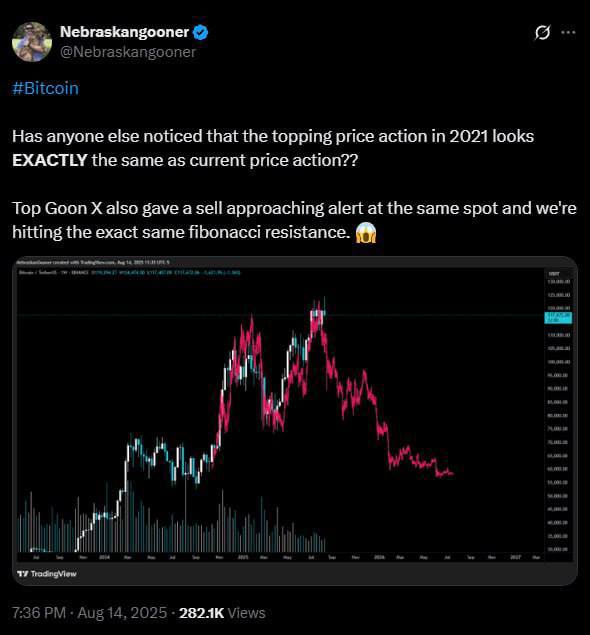Open Nebraskangooner's profile avatar picture
The image size is (590, 635).
pyautogui.click(x=32, y=42)
